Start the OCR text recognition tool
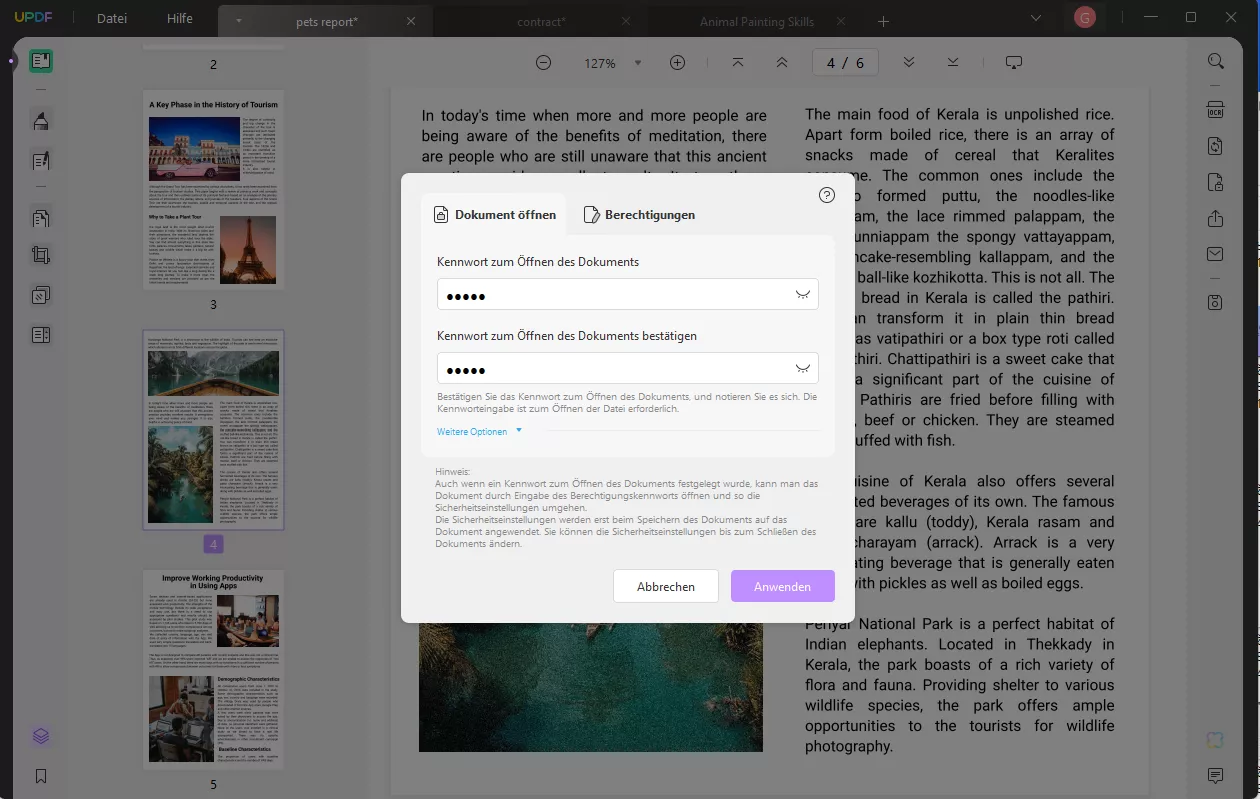 point(1214,110)
